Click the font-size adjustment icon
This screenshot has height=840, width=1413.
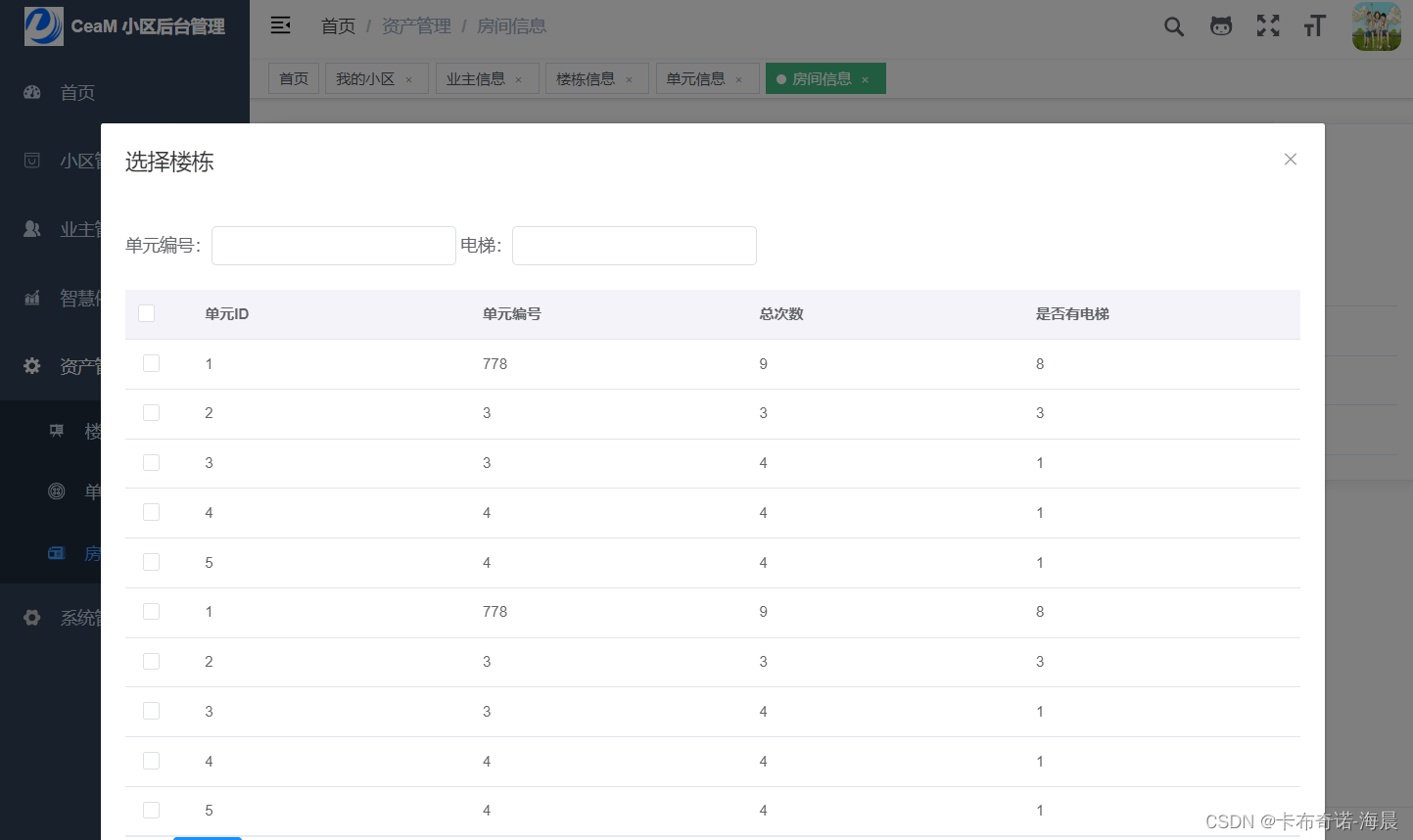(1314, 26)
